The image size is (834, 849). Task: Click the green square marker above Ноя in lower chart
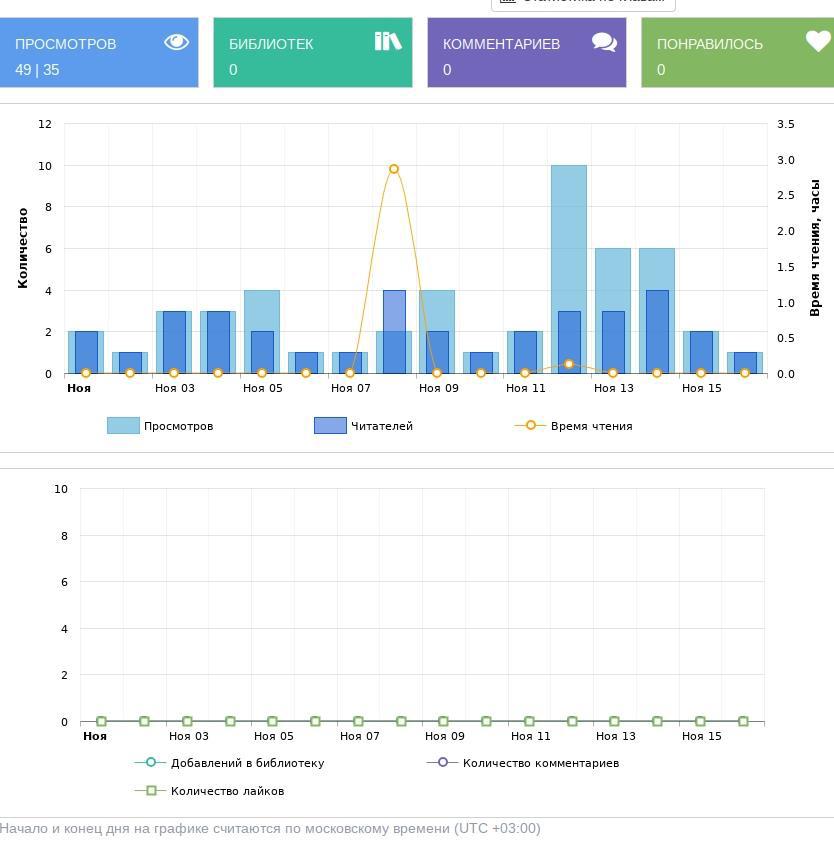pyautogui.click(x=101, y=721)
